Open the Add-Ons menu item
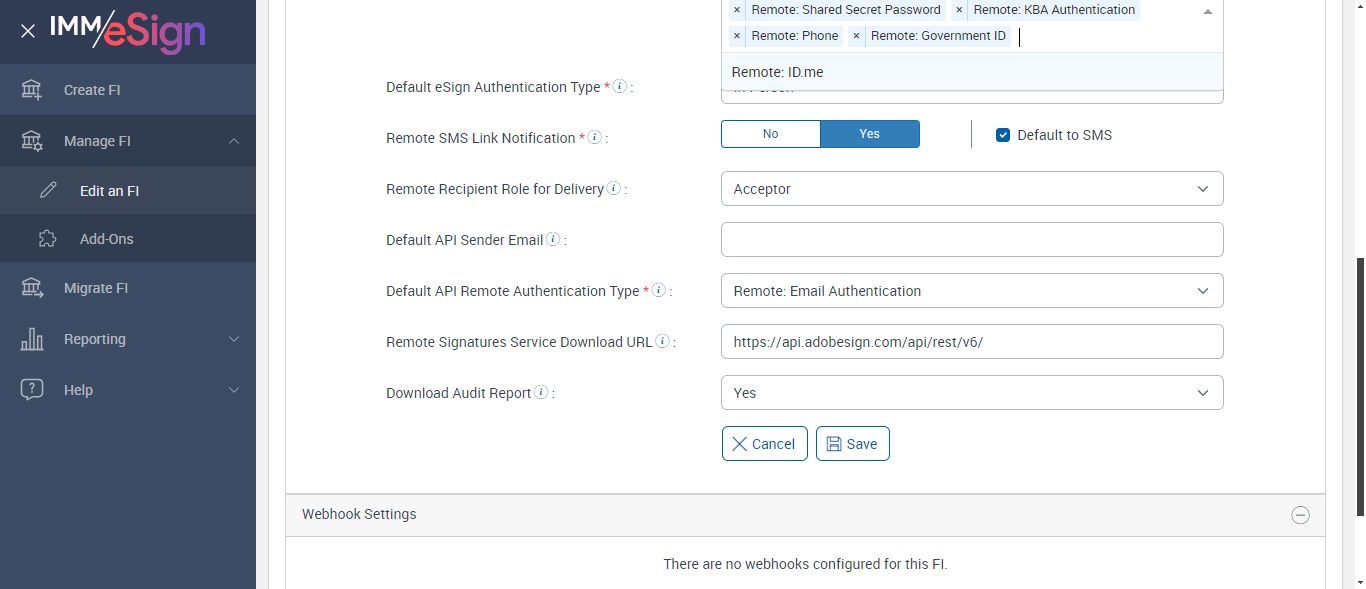This screenshot has height=589, width=1366. [x=107, y=239]
